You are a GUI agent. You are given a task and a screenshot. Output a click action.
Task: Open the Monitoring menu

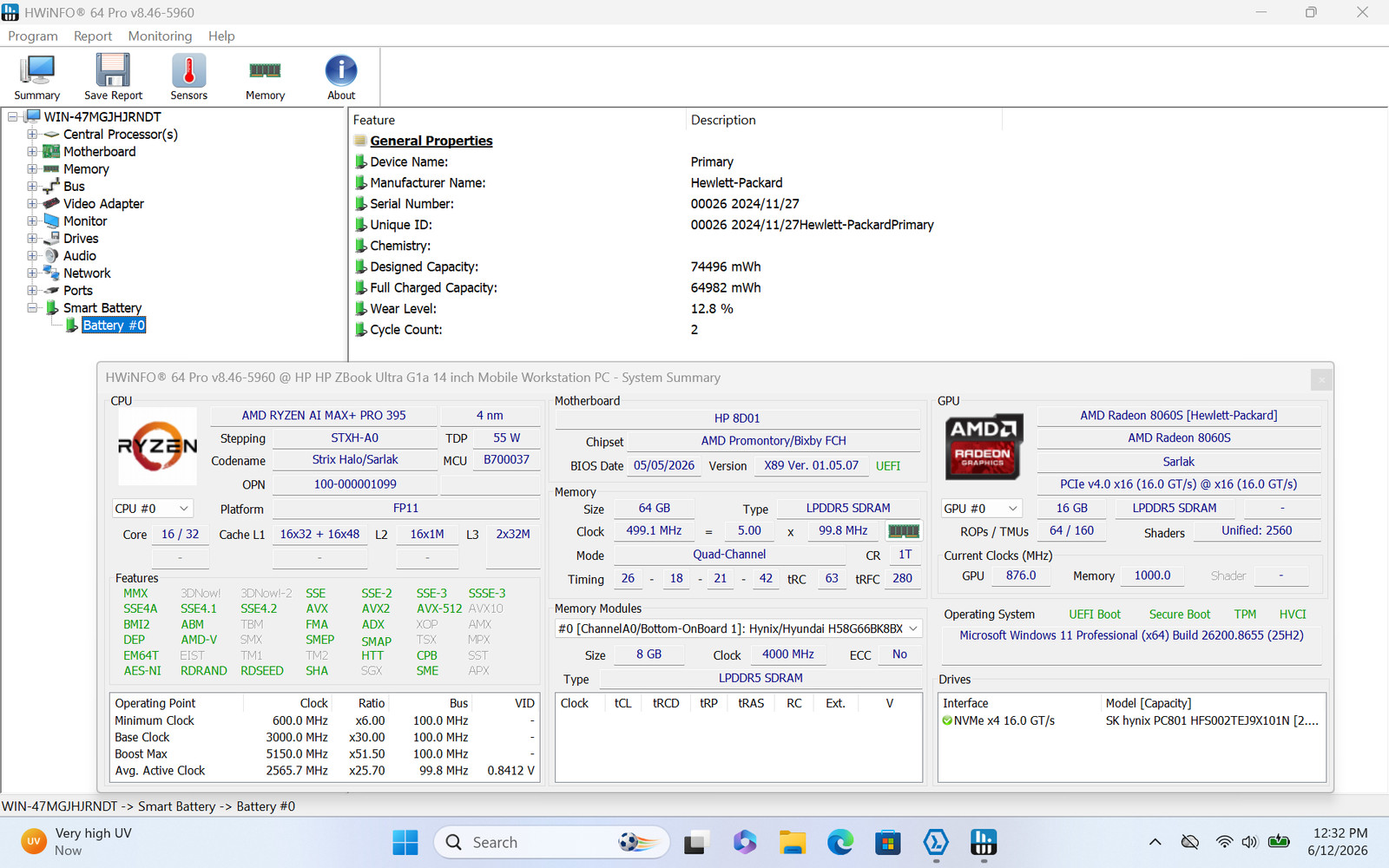(160, 36)
